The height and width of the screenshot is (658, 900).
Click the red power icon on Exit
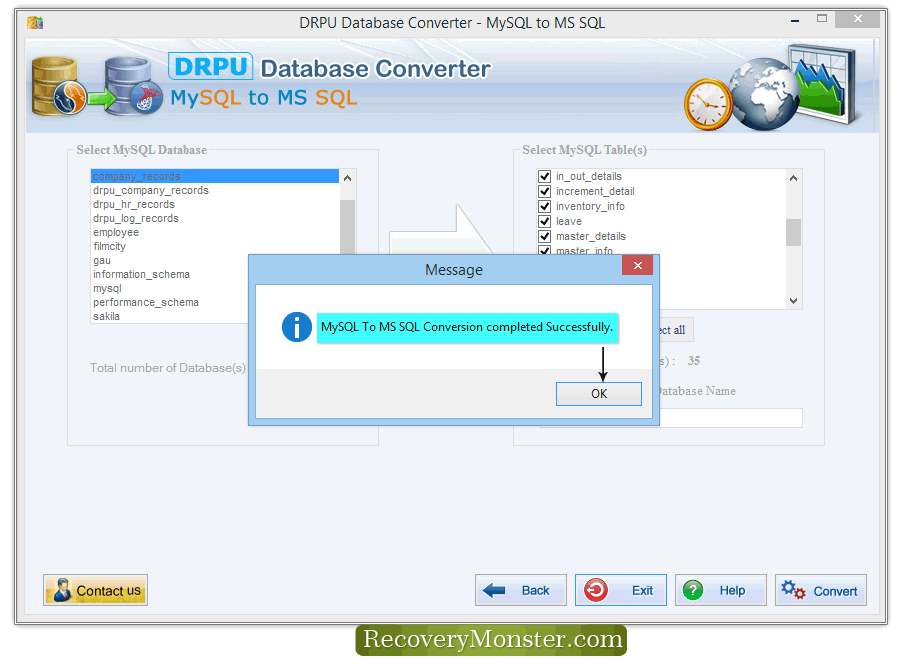point(596,590)
